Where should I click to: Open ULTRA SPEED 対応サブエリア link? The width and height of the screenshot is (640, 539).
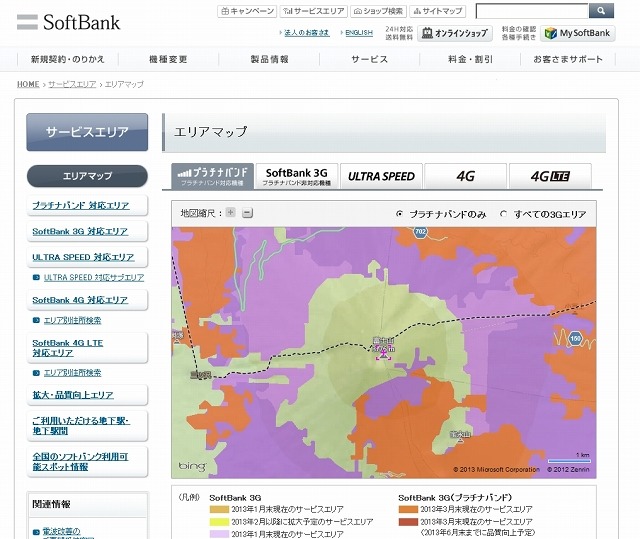click(x=94, y=277)
